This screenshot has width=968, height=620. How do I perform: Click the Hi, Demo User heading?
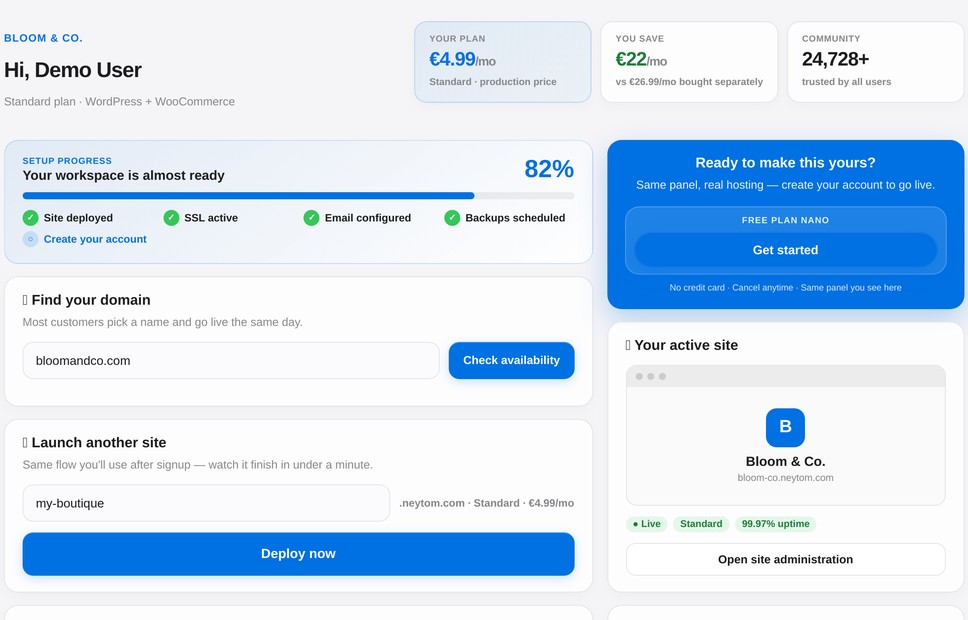point(73,70)
